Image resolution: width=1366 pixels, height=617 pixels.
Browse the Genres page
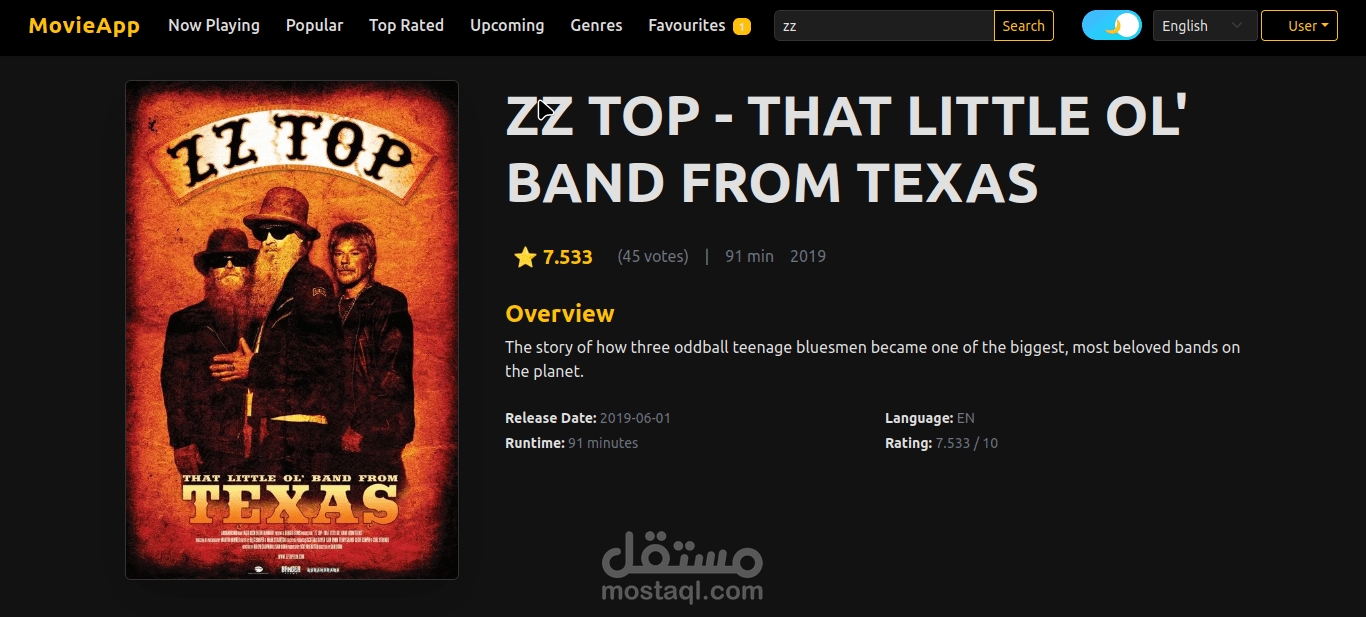tap(596, 25)
